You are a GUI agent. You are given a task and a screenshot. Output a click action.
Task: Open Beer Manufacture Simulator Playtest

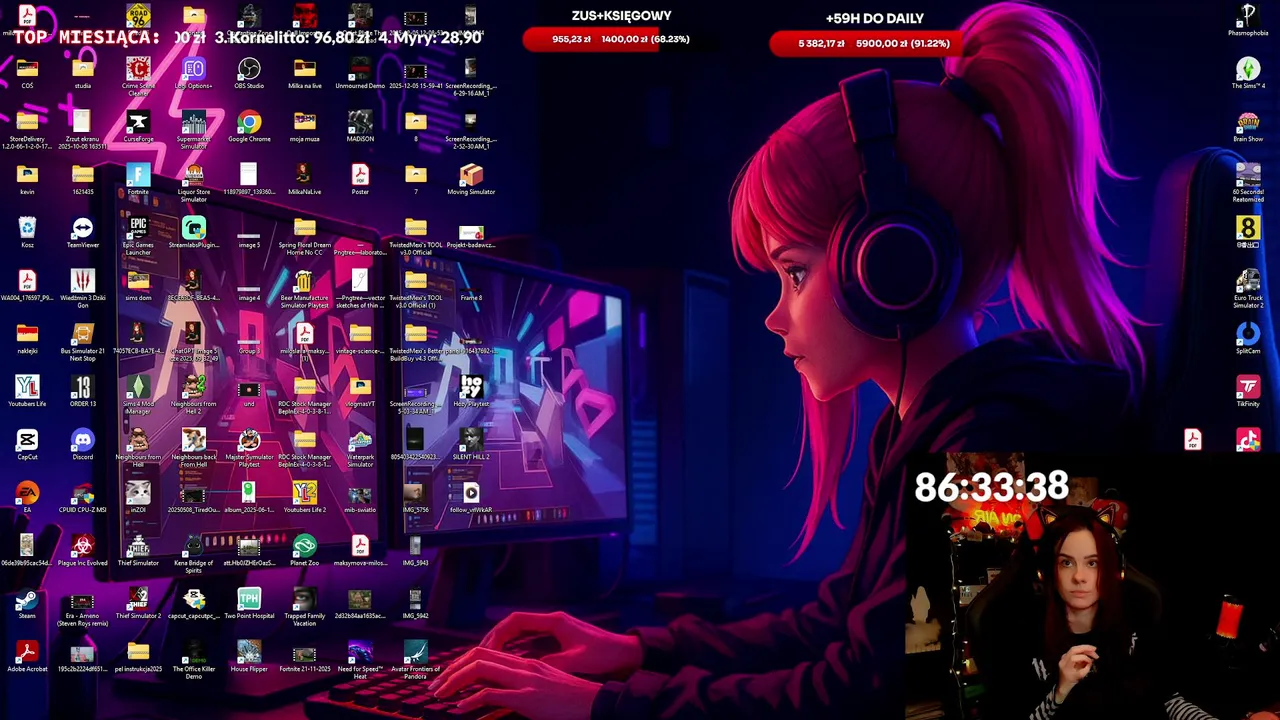(305, 287)
